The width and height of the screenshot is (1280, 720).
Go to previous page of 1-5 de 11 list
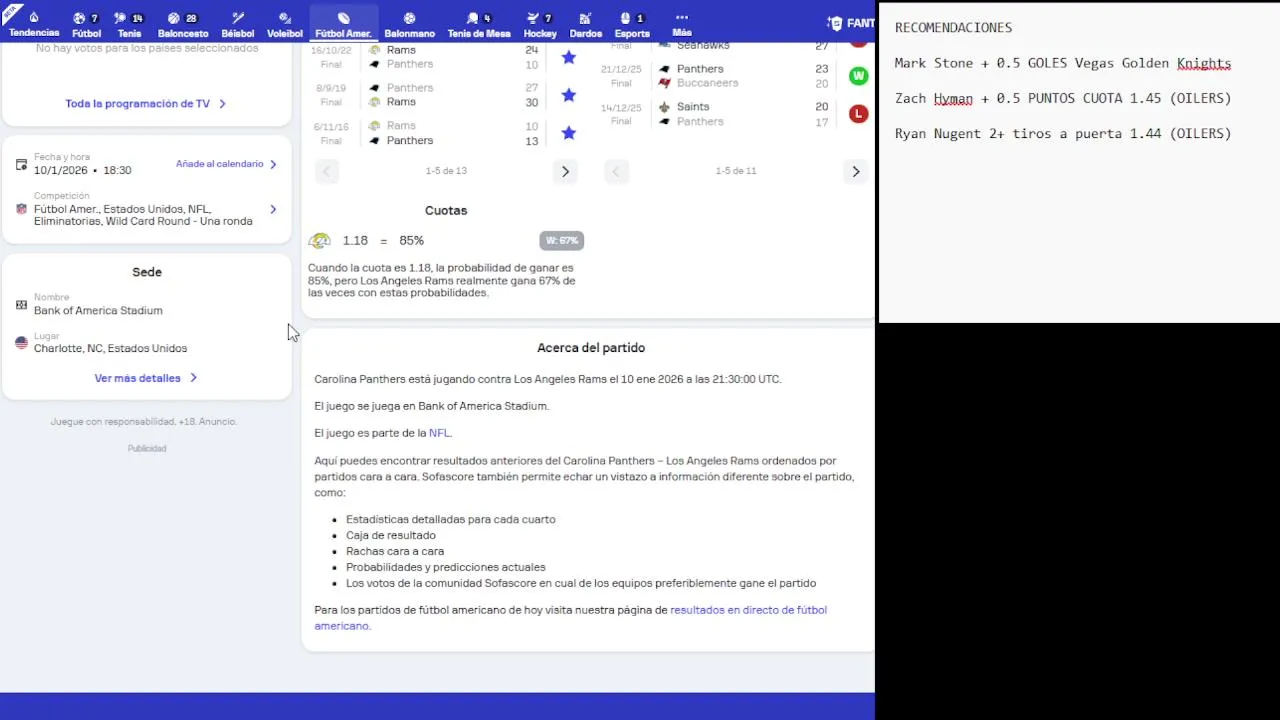click(x=616, y=171)
